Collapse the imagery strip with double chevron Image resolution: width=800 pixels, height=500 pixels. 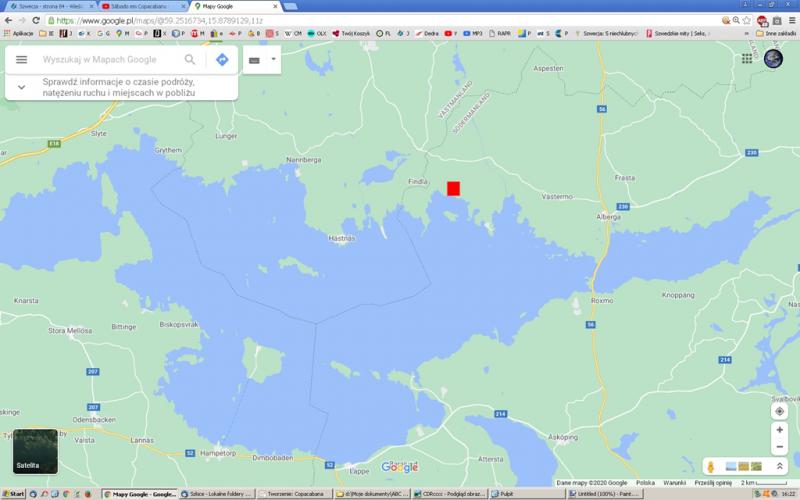pyautogui.click(x=780, y=466)
